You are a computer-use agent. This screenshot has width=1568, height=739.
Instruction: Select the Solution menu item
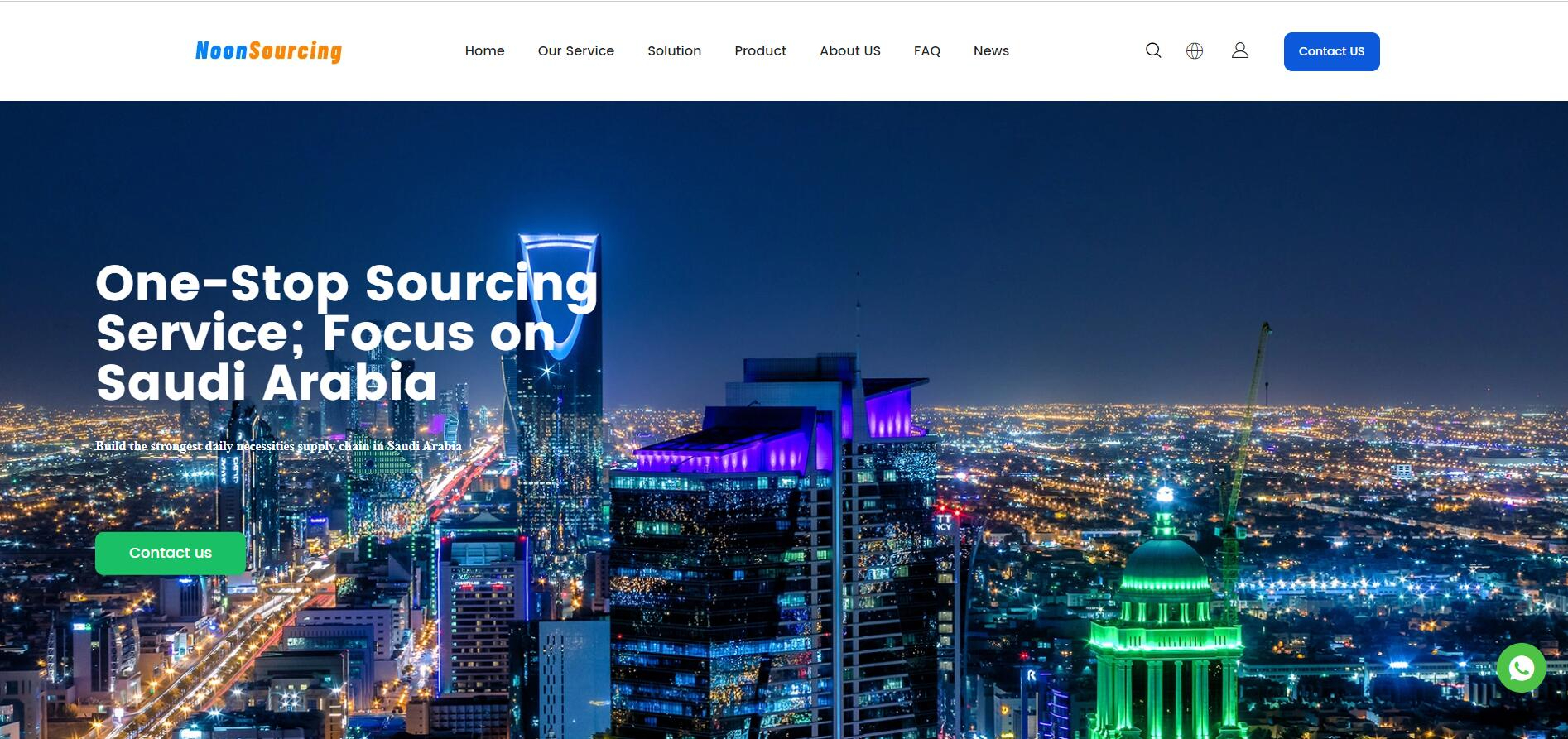pyautogui.click(x=674, y=50)
